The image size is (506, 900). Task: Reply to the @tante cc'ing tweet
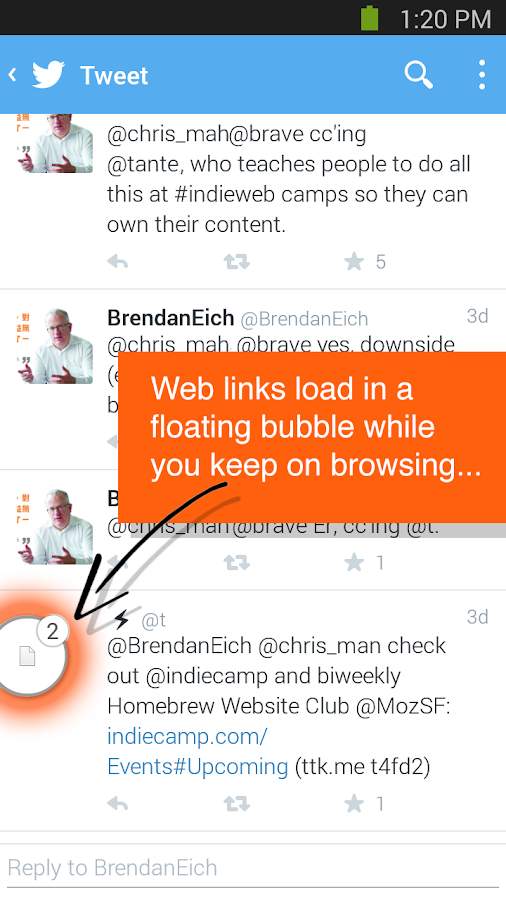pos(118,262)
